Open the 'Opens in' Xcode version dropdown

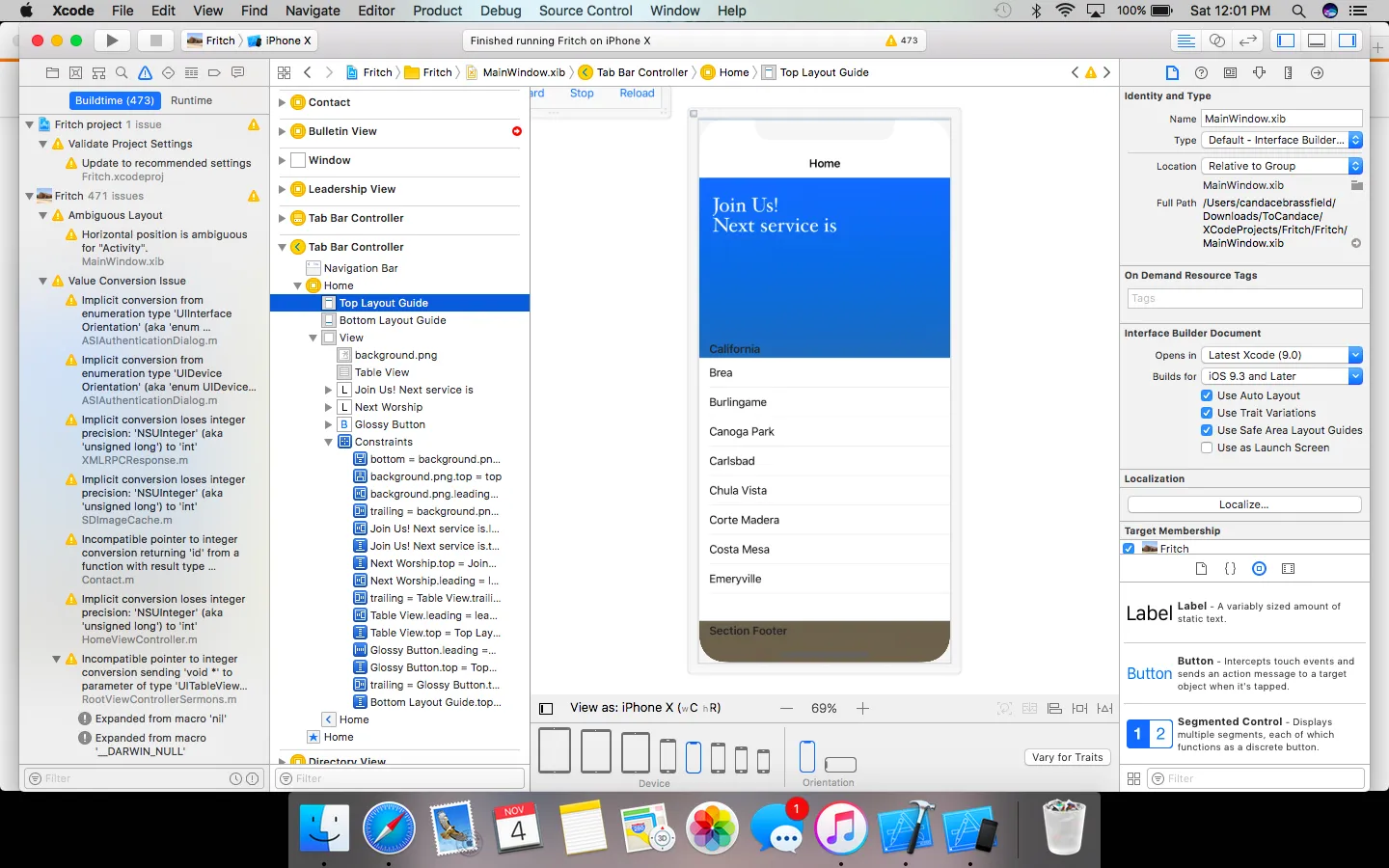coord(1282,355)
